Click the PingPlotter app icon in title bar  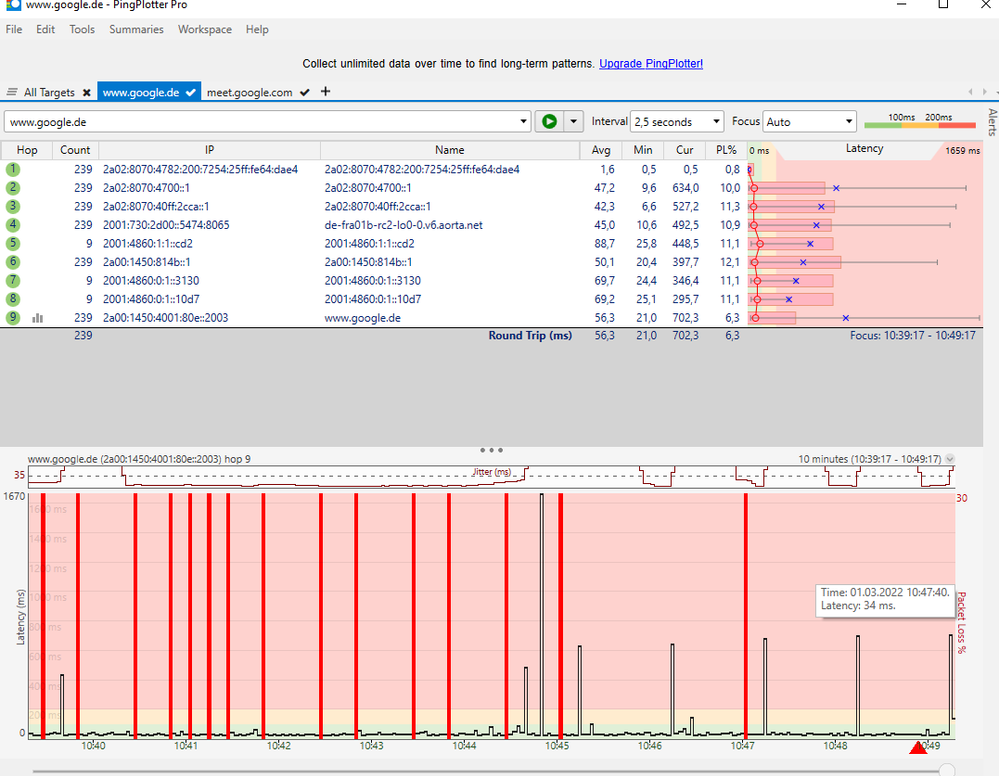(x=13, y=4)
